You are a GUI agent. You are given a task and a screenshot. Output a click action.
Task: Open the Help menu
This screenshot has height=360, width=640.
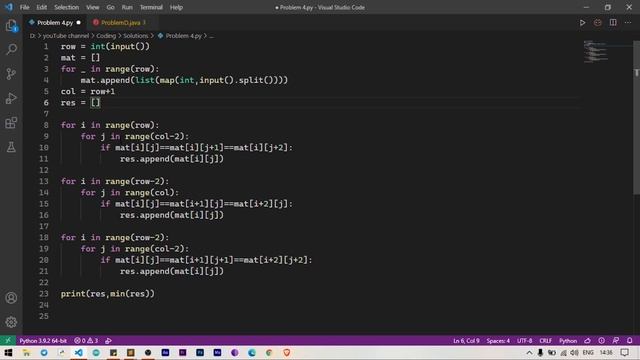pos(176,7)
